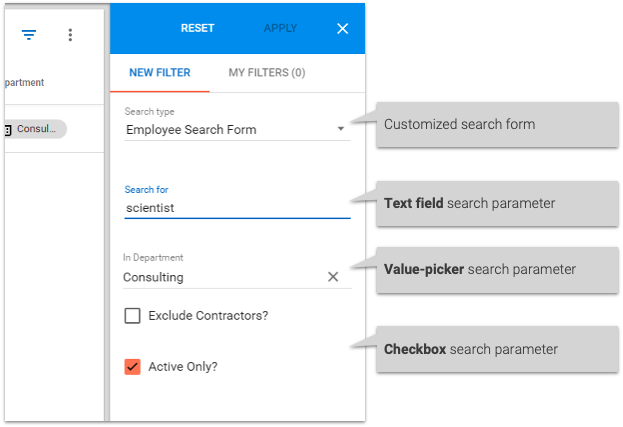Click the Search type field label
This screenshot has width=623, height=427.
[x=149, y=112]
